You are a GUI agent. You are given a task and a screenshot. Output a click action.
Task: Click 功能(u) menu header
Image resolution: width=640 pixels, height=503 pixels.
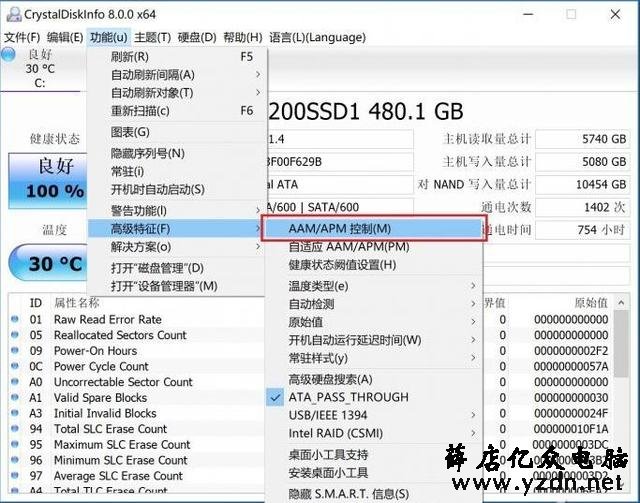click(x=109, y=37)
